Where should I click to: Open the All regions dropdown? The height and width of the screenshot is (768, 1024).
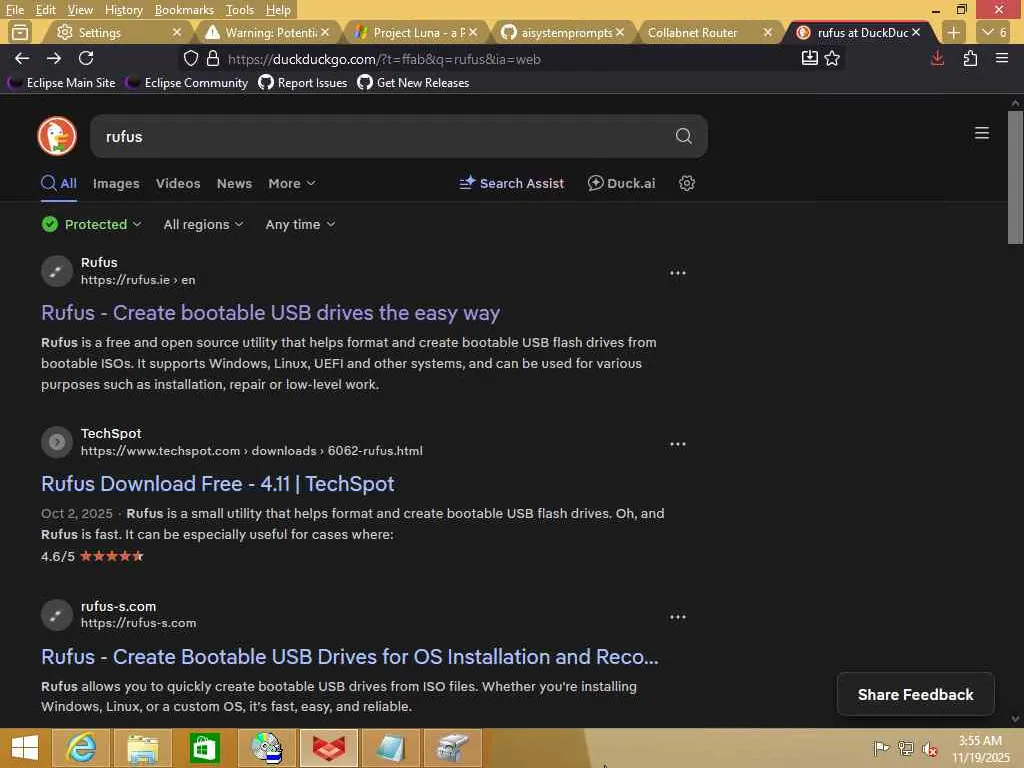pos(203,224)
